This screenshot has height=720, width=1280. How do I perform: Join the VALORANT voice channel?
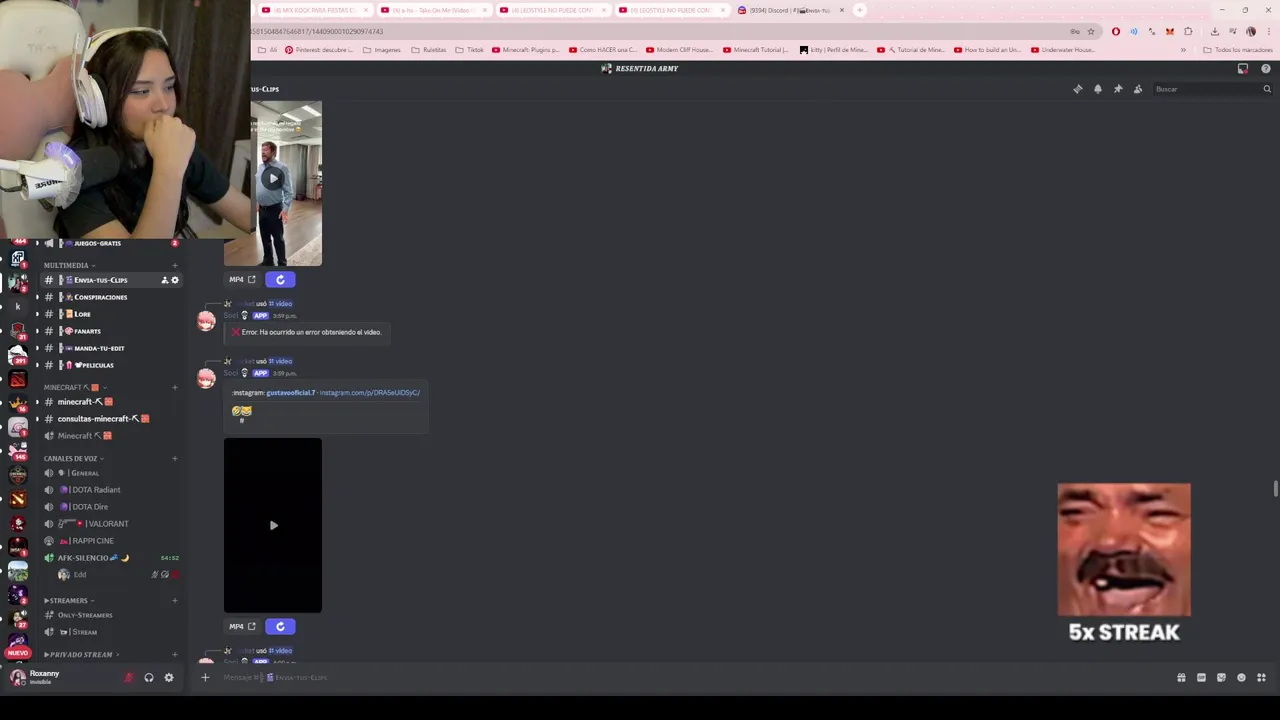coord(110,524)
